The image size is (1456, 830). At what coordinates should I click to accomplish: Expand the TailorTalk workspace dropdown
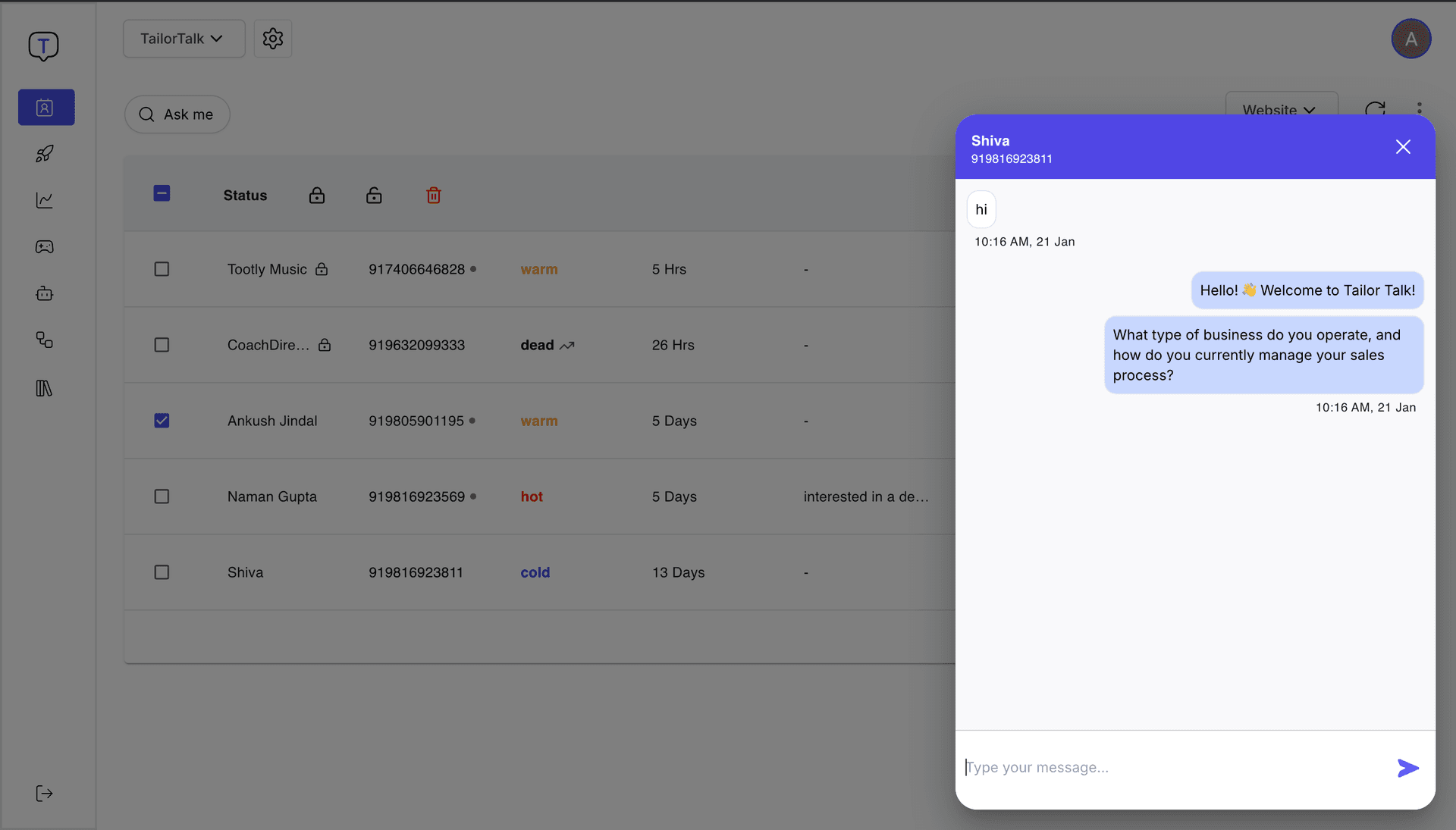184,39
